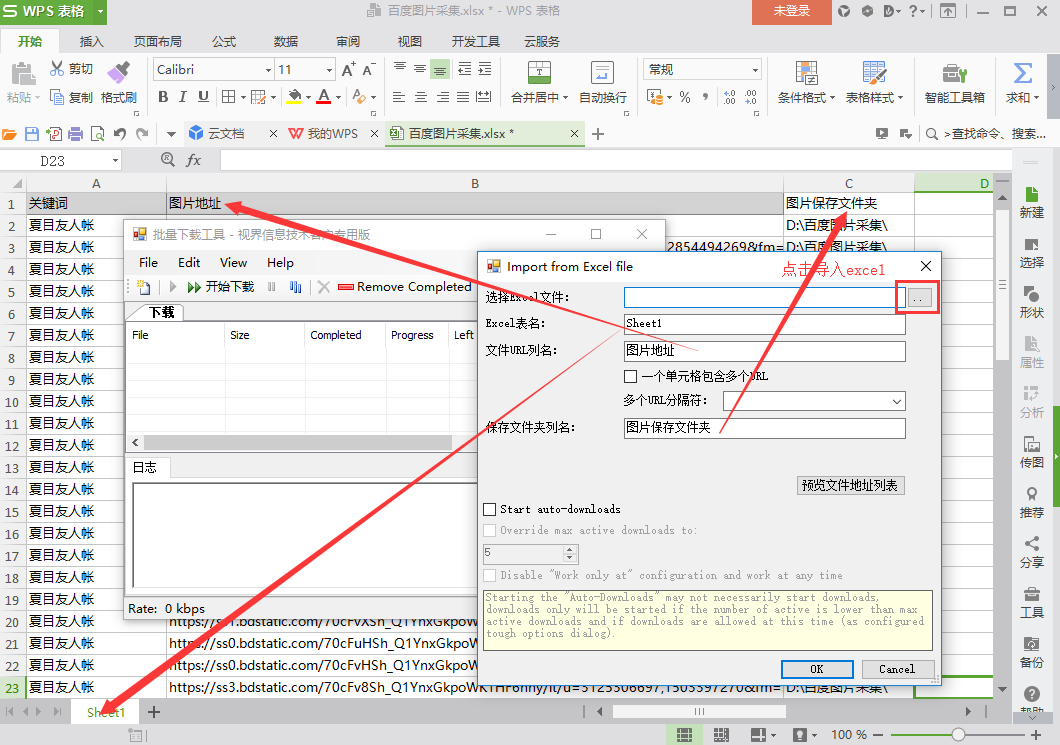Viewport: 1060px width, 745px height.
Task: Click the Auto Wrap text icon
Action: tap(602, 72)
